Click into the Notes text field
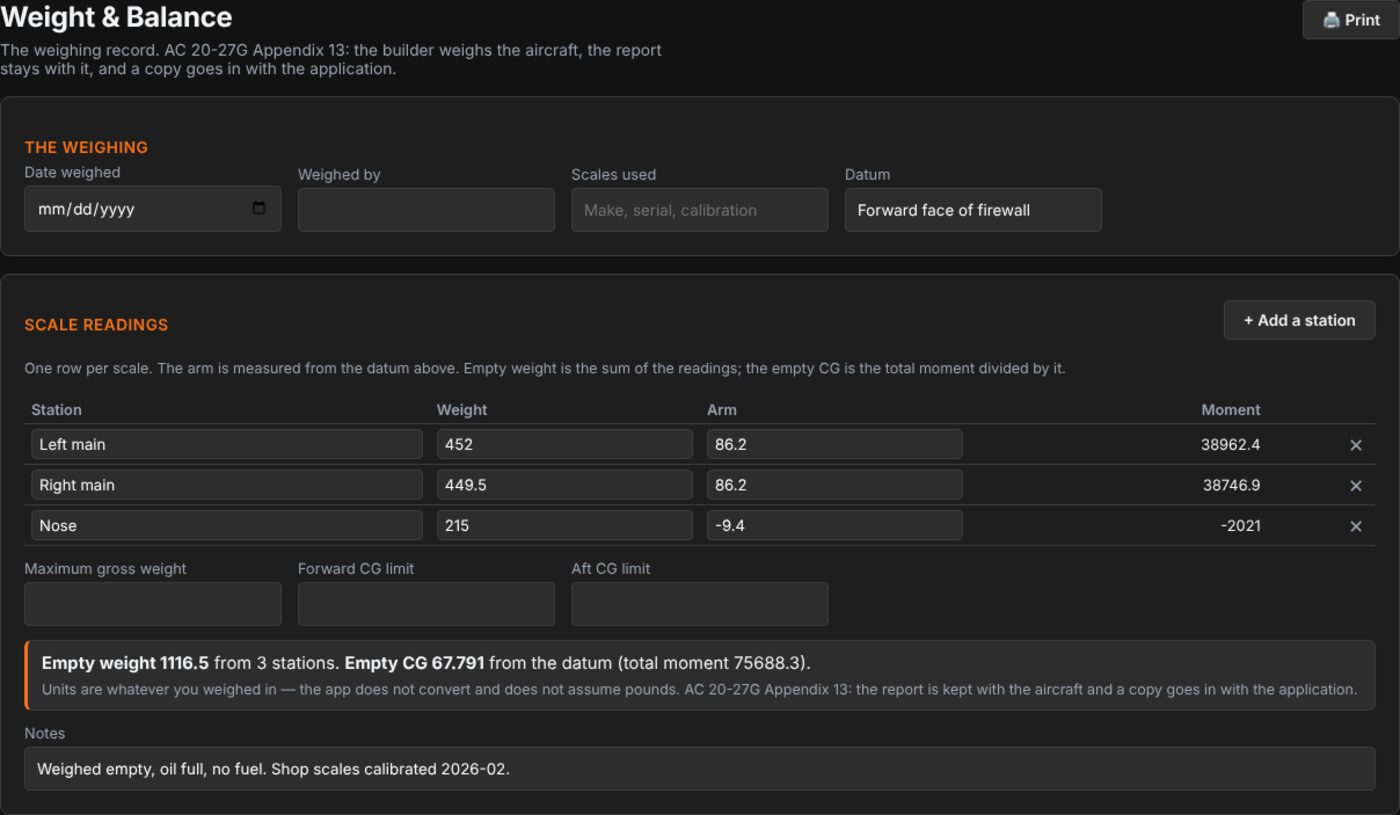Viewport: 1400px width, 815px height. click(699, 769)
